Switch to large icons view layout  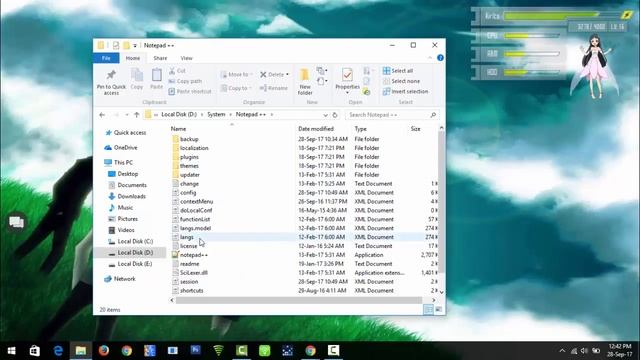[x=439, y=310]
